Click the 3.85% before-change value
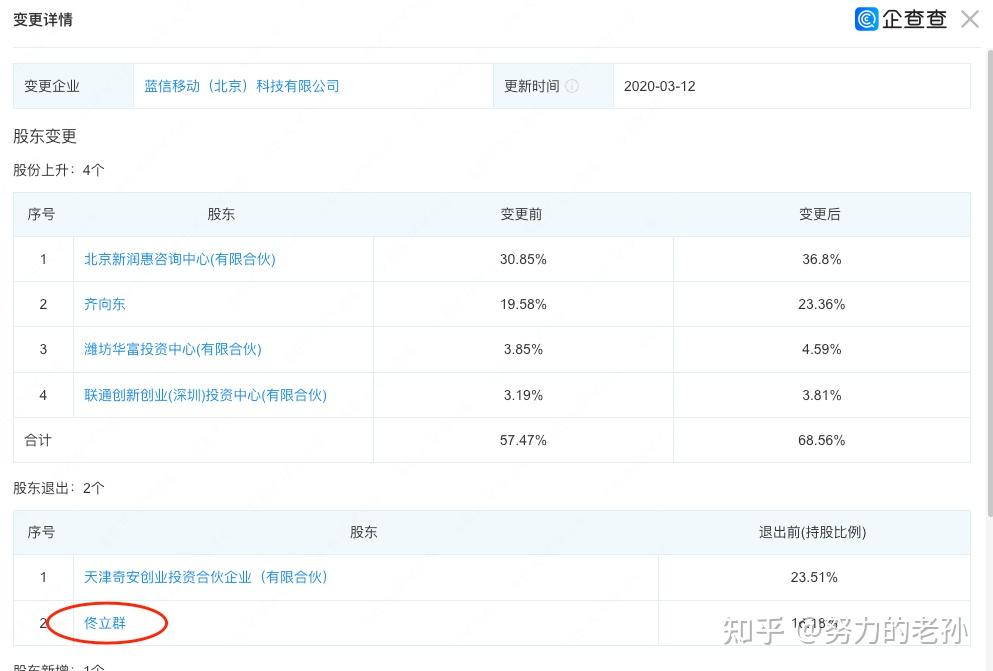 click(x=523, y=349)
